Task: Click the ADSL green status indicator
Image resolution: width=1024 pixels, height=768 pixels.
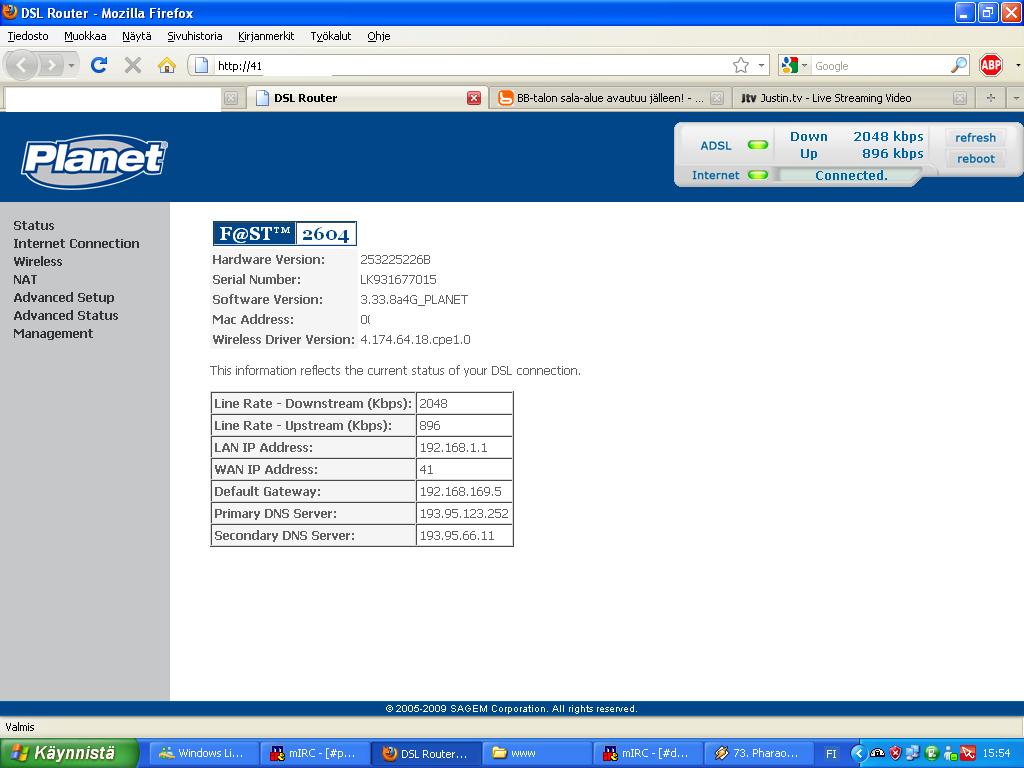Action: click(758, 145)
